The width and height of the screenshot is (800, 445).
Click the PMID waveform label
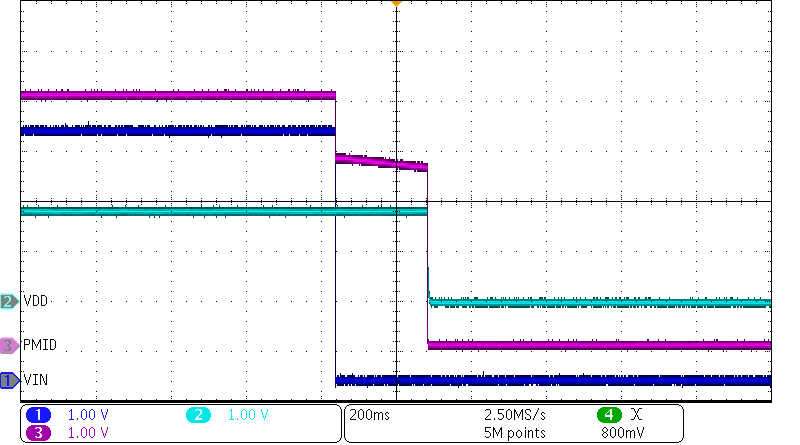pyautogui.click(x=39, y=345)
